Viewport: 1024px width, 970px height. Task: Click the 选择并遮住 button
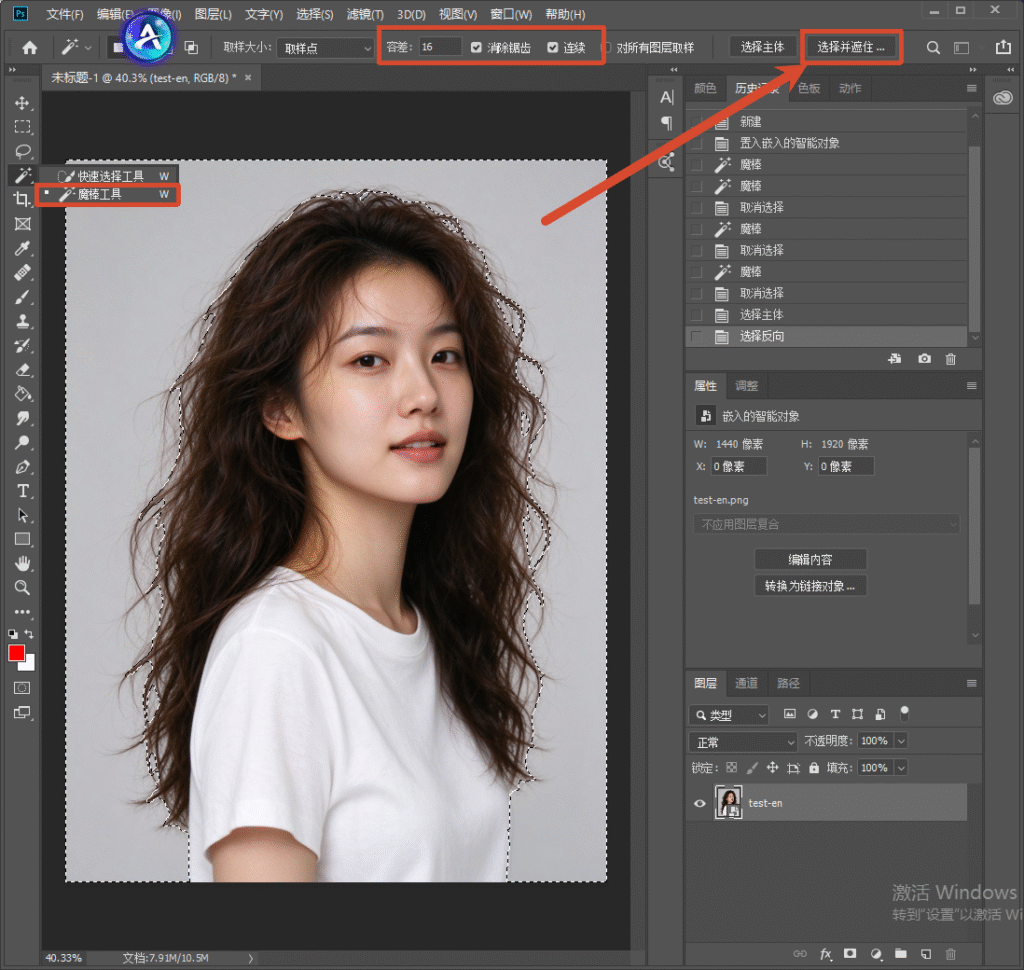pyautogui.click(x=851, y=47)
